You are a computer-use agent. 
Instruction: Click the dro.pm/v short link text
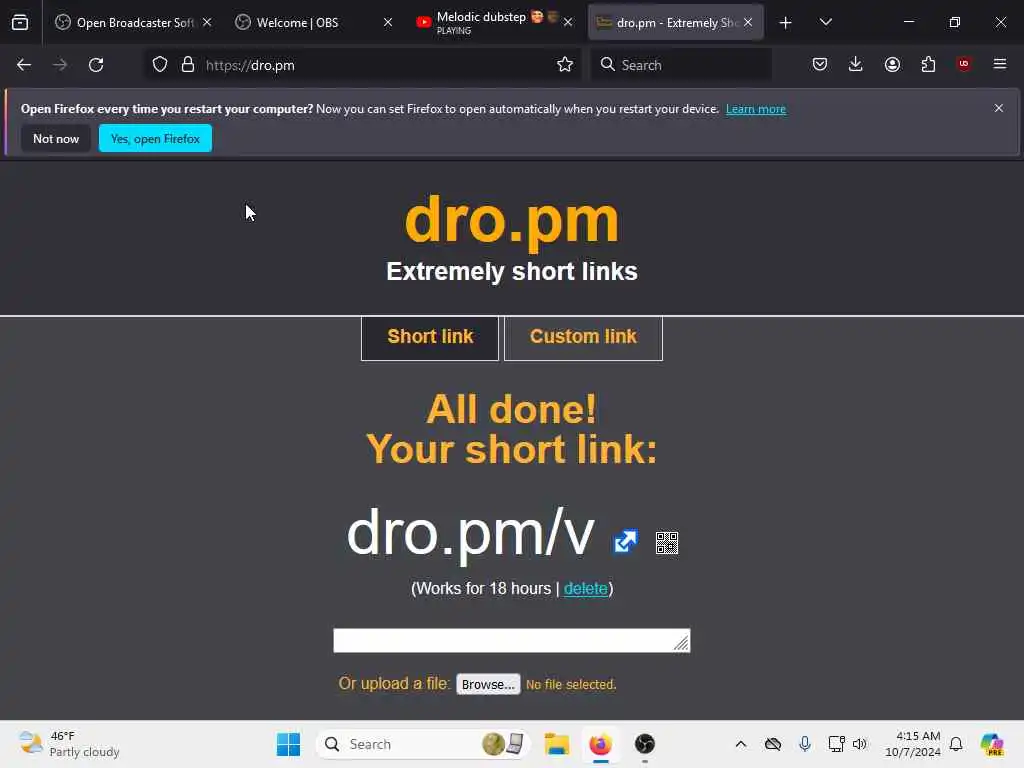pos(470,534)
